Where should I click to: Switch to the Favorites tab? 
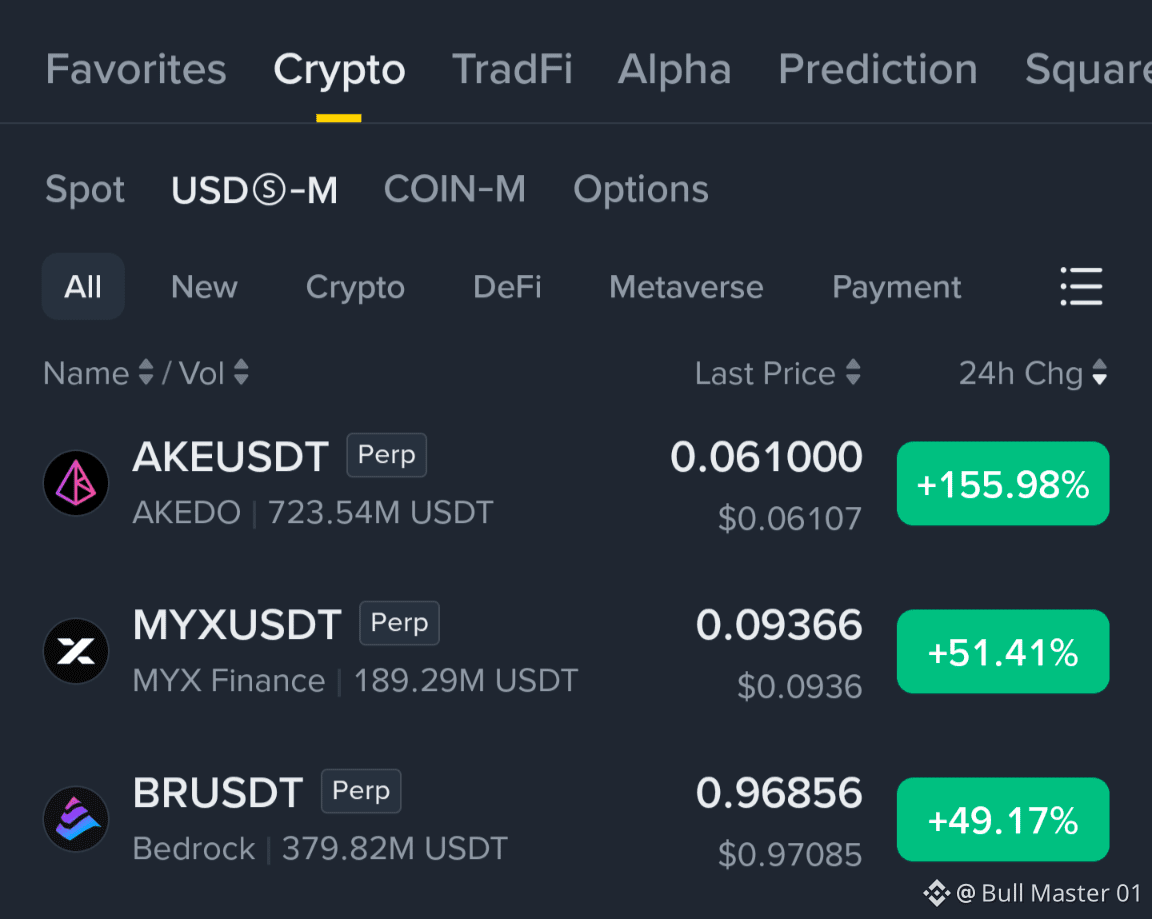tap(136, 70)
